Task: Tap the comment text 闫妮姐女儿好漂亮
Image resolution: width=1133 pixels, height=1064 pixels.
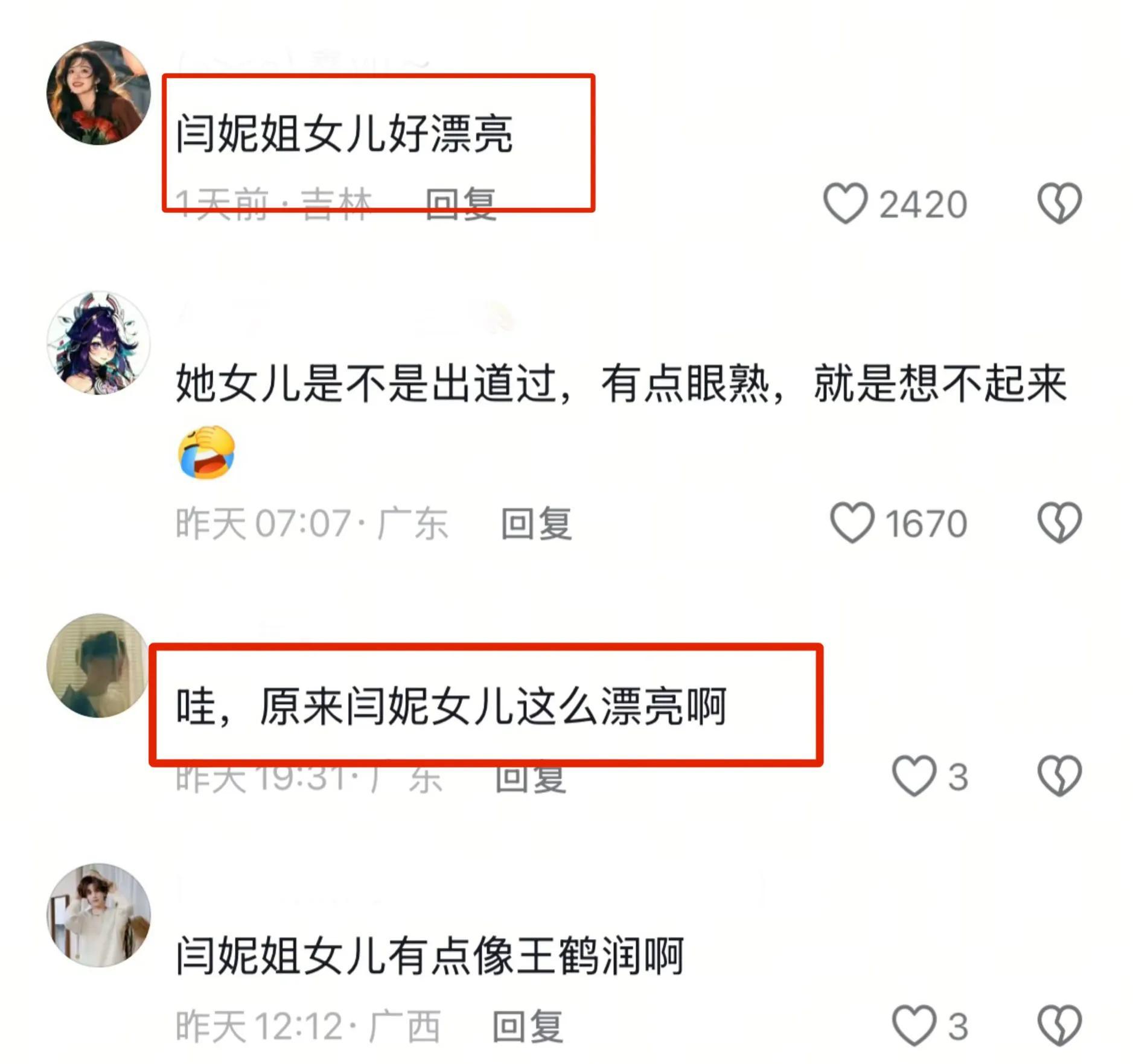Action: [344, 133]
